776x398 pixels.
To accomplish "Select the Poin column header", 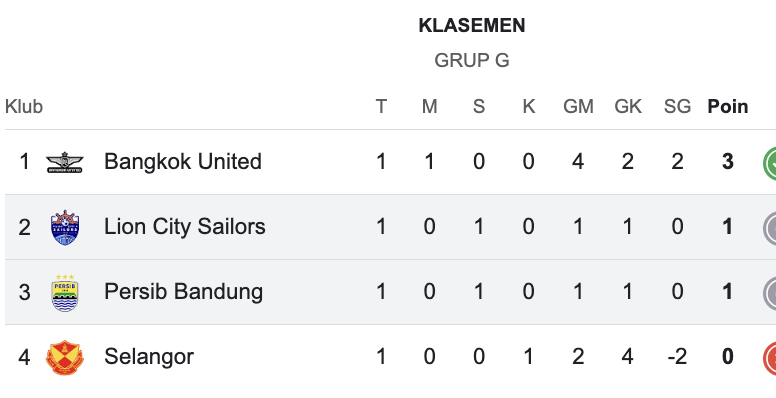I will point(728,106).
